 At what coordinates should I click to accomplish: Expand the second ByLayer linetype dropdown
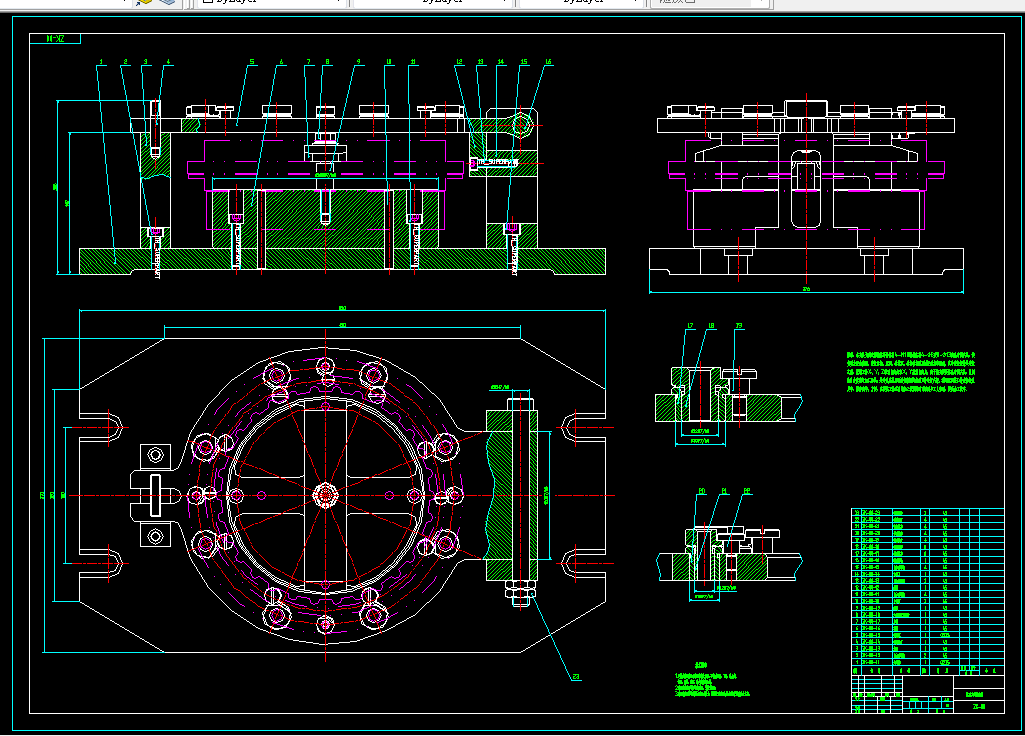[x=432, y=3]
